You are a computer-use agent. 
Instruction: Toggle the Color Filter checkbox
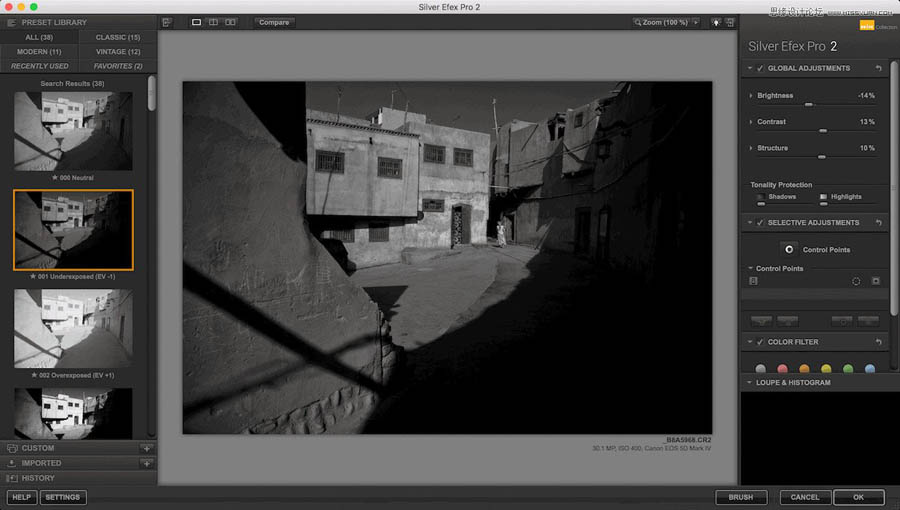[760, 342]
